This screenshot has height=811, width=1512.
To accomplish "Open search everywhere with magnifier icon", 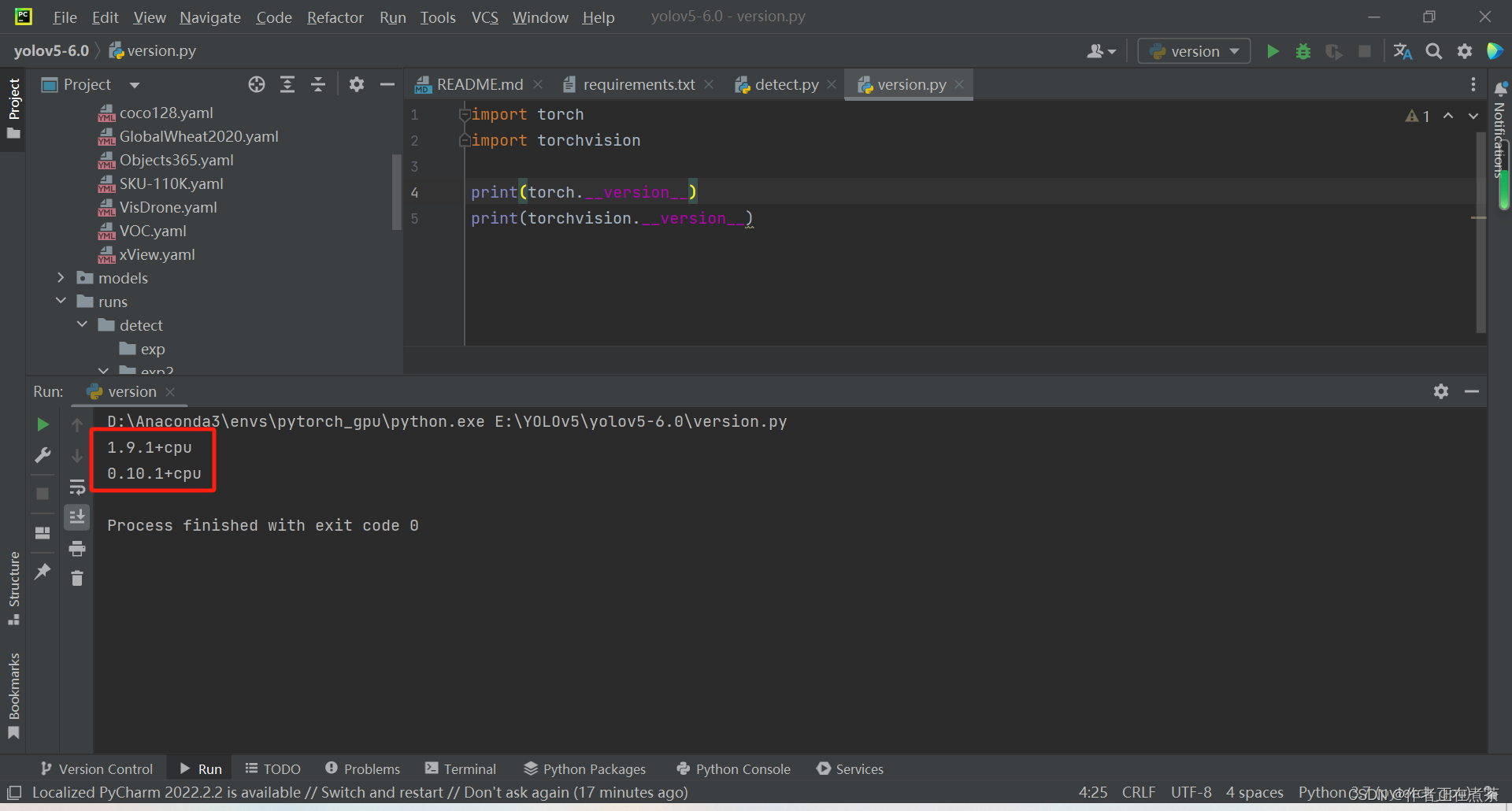I will coord(1433,50).
